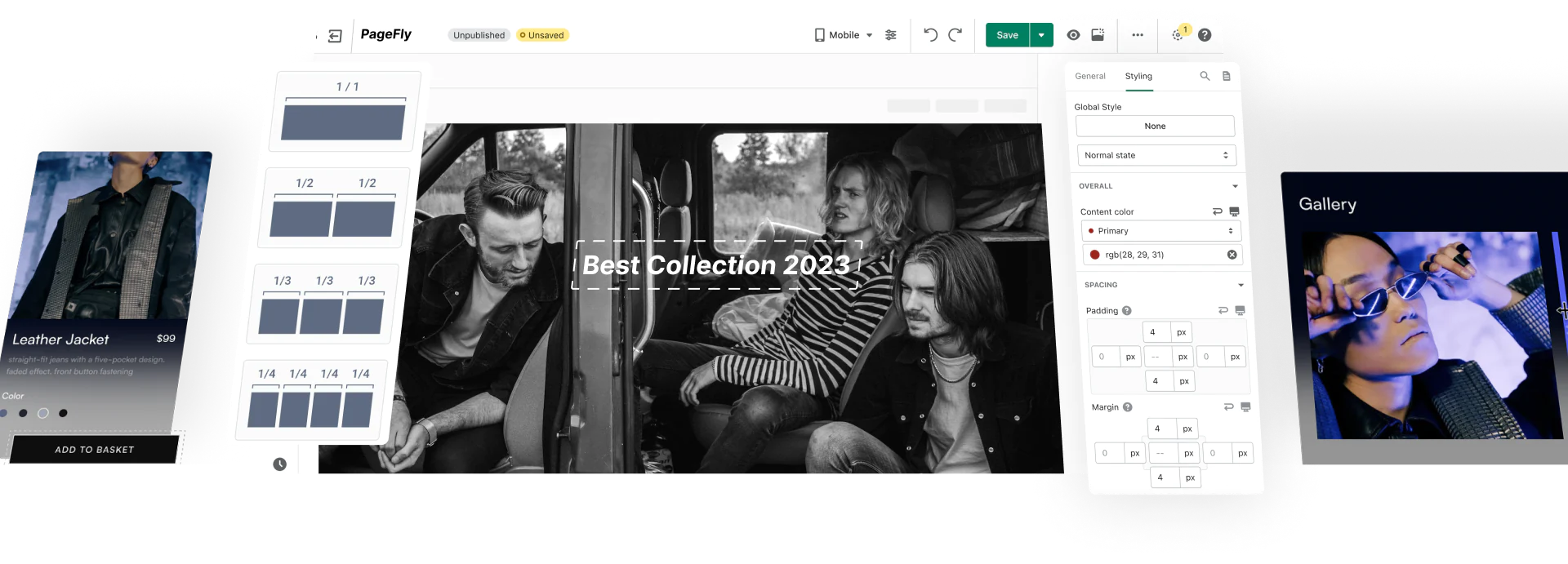
Task: Open the Normal state dropdown
Action: (1156, 155)
